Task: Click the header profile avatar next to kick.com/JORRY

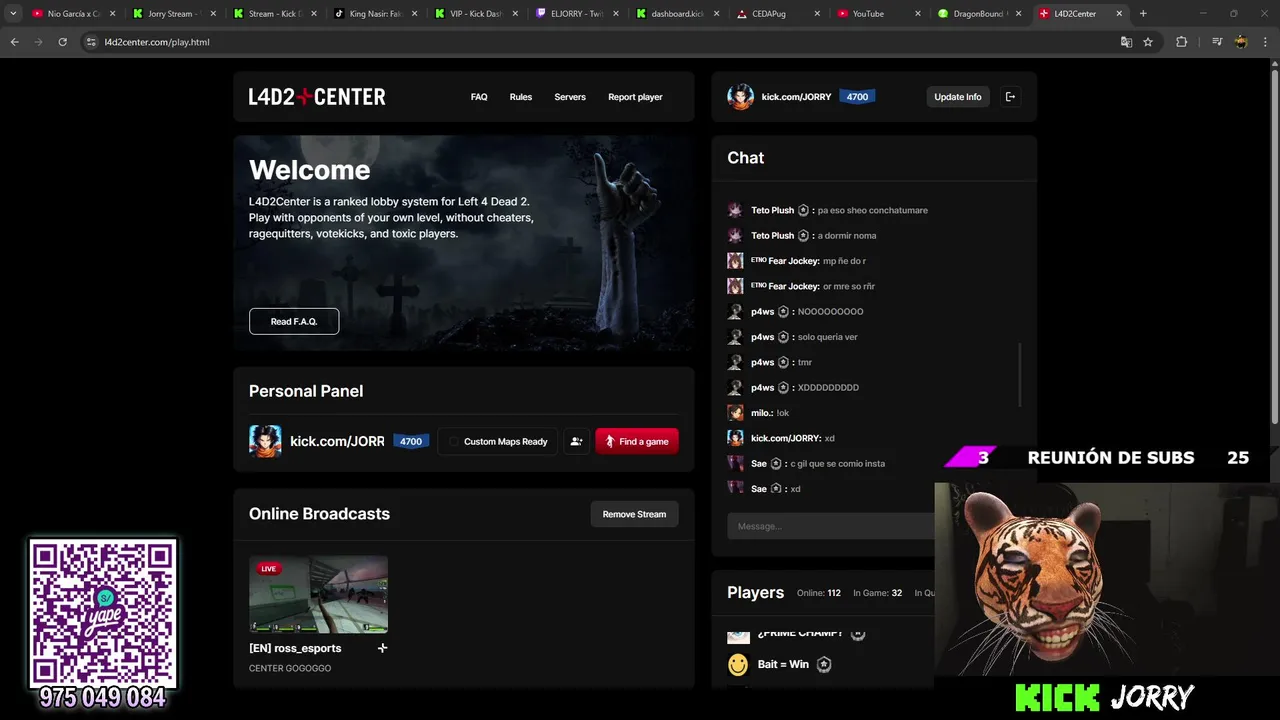Action: coord(740,97)
